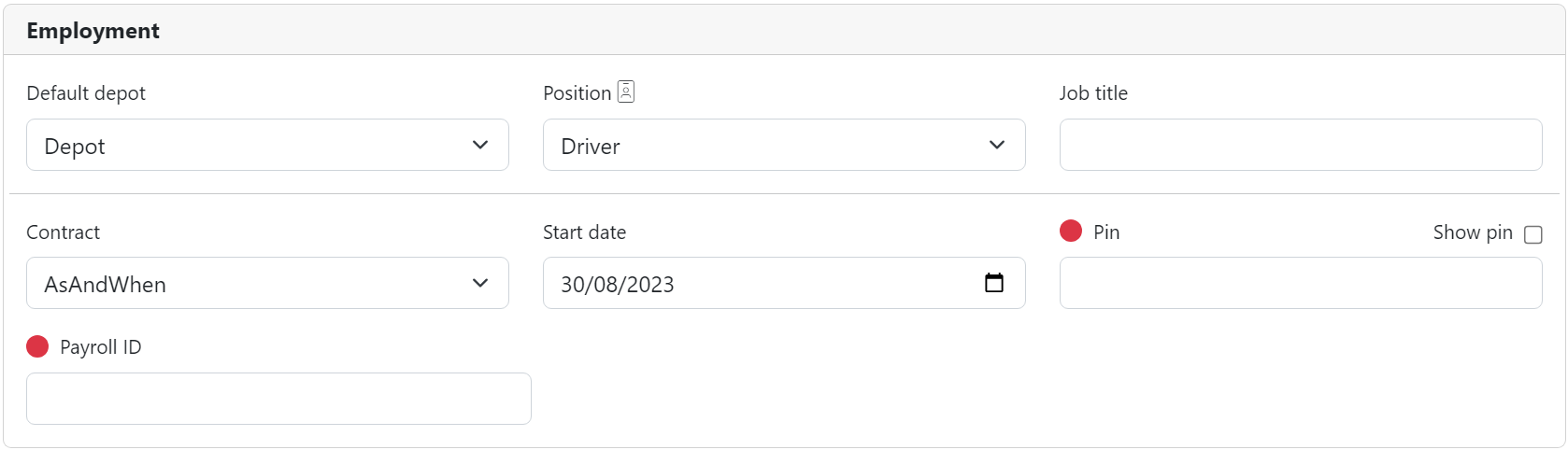Open the calendar picker for Start date
The image size is (1568, 450).
[994, 283]
